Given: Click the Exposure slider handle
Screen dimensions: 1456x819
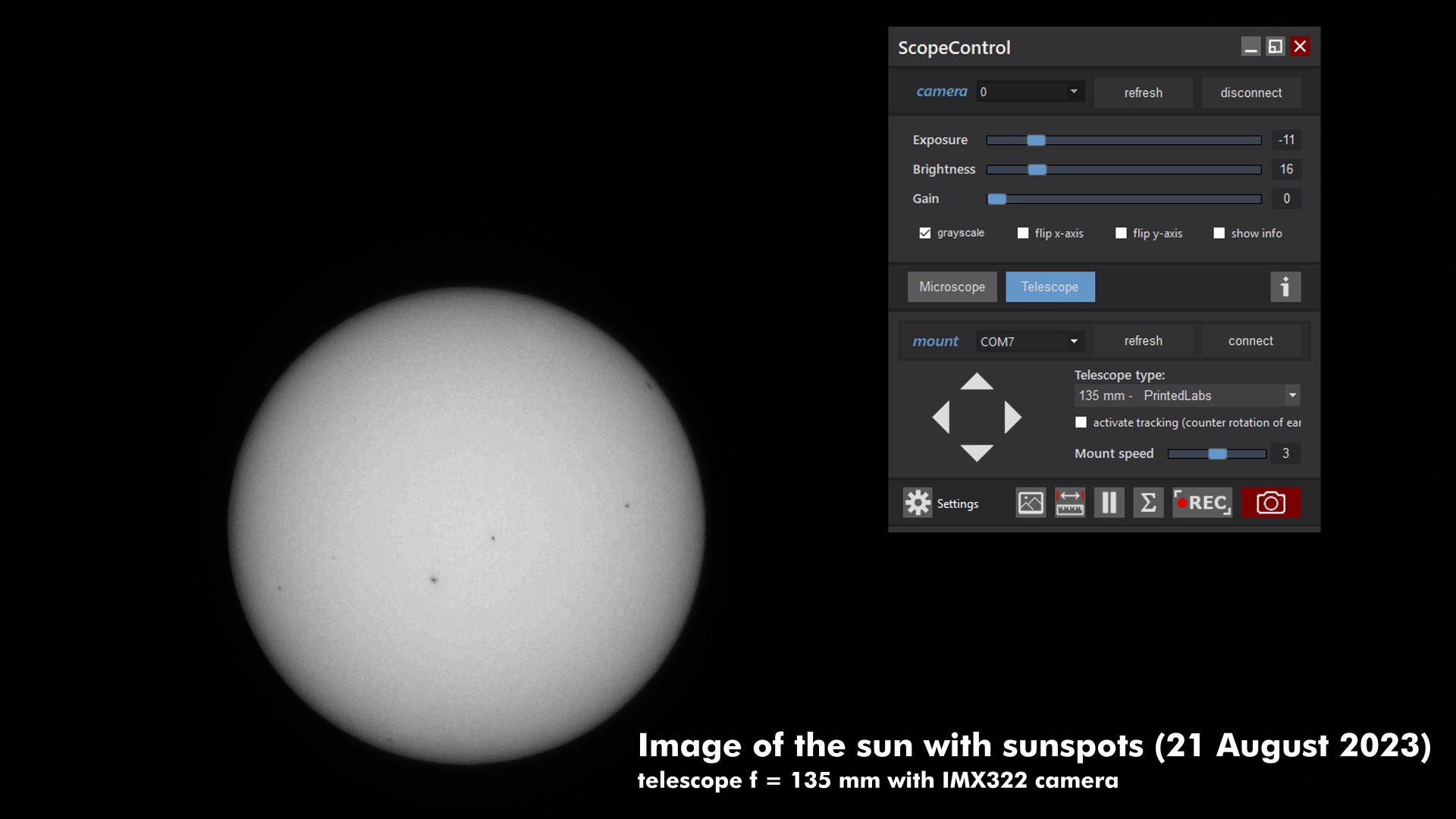Looking at the screenshot, I should (1036, 140).
